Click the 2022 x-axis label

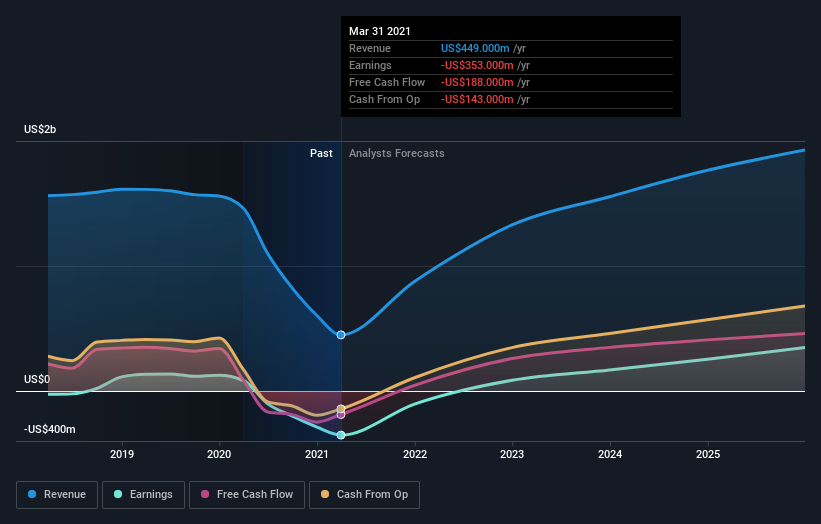[x=415, y=454]
